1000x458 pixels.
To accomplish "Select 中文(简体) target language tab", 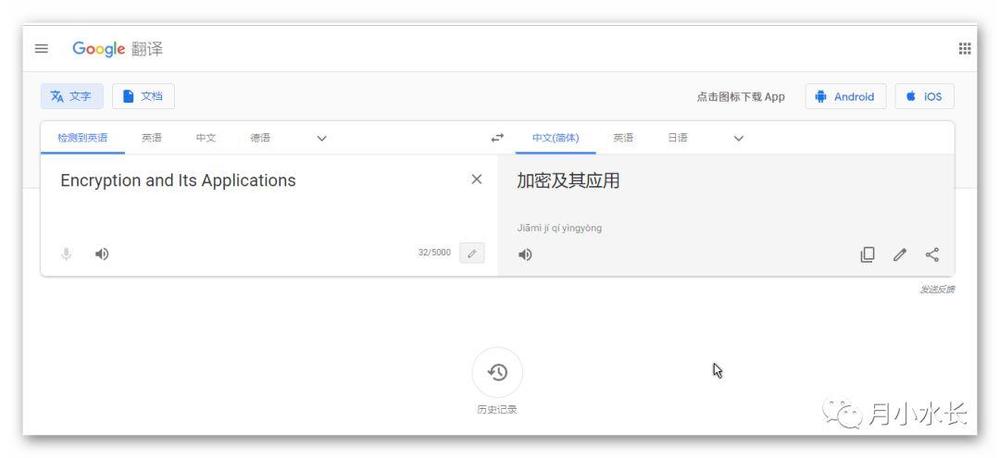I will 555,138.
